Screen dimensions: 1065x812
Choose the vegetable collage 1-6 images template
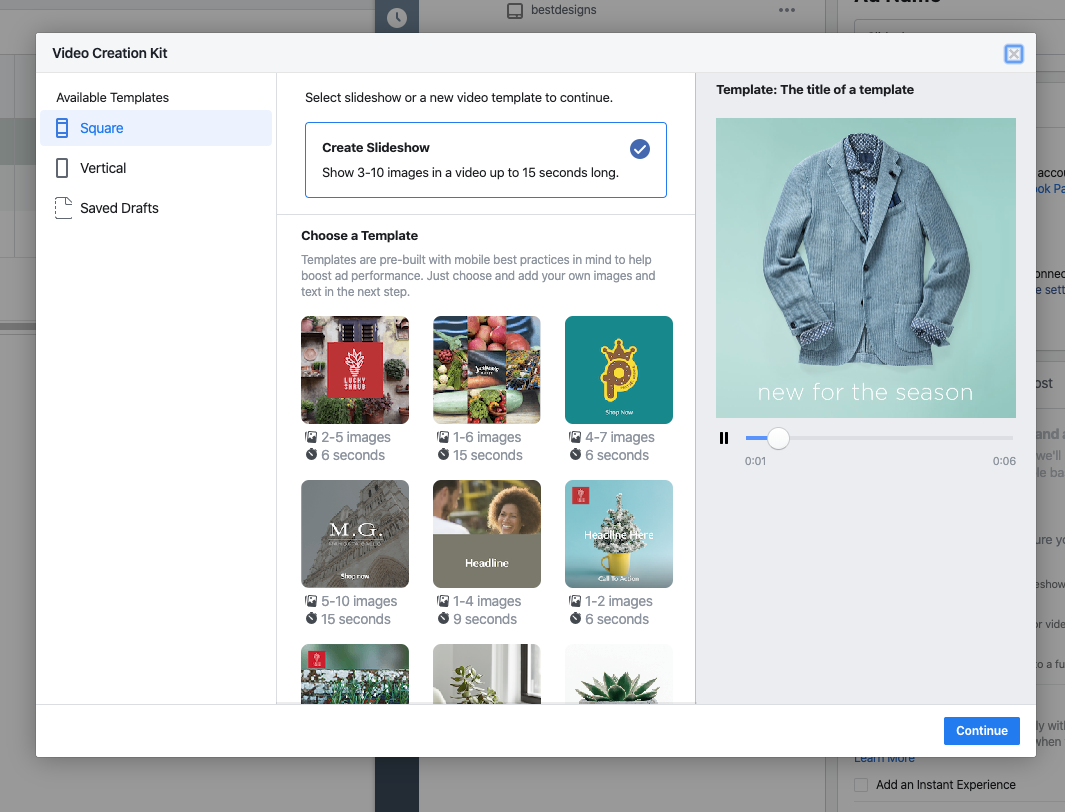(487, 370)
